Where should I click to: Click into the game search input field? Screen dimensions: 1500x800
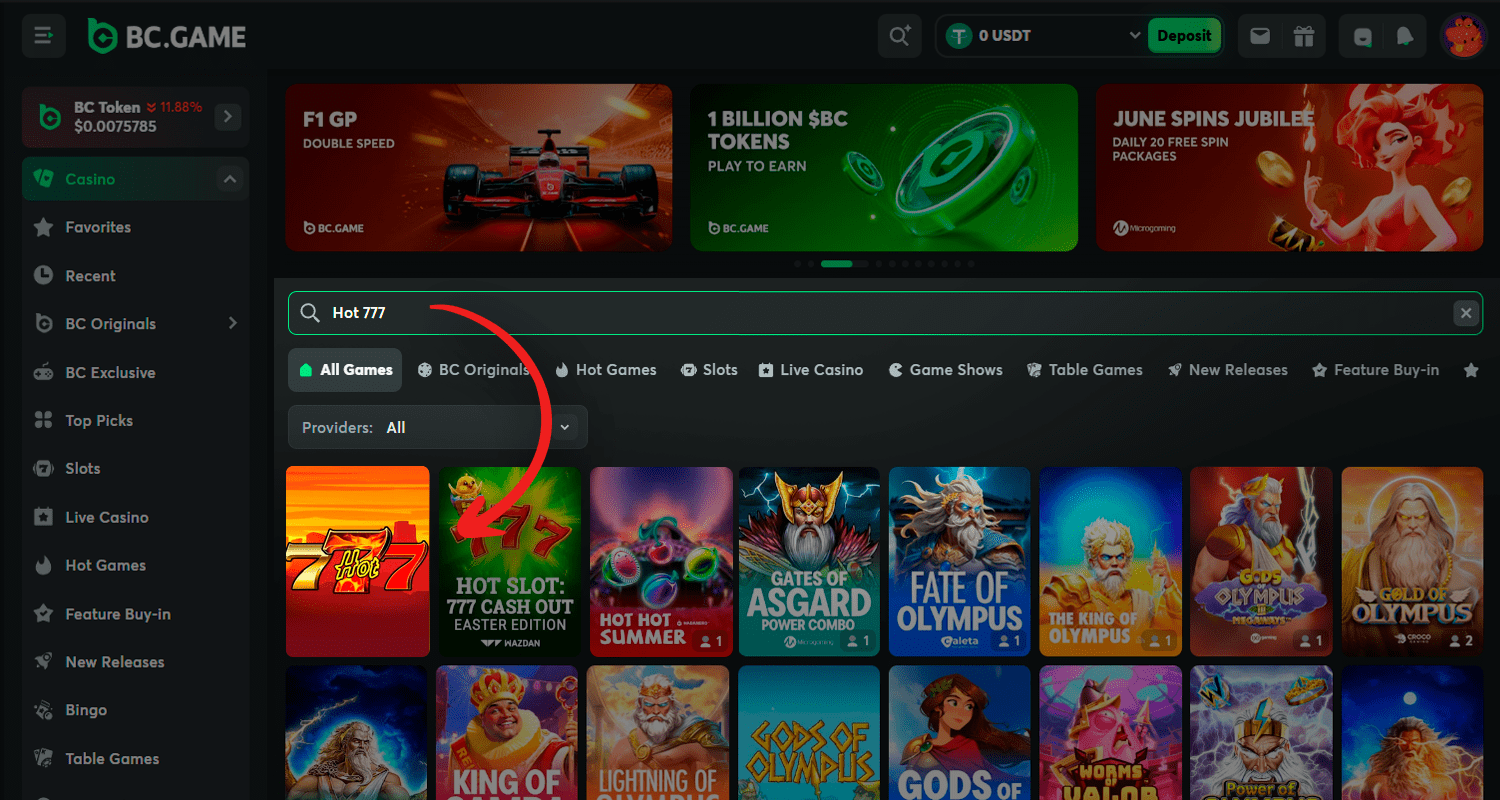click(885, 313)
